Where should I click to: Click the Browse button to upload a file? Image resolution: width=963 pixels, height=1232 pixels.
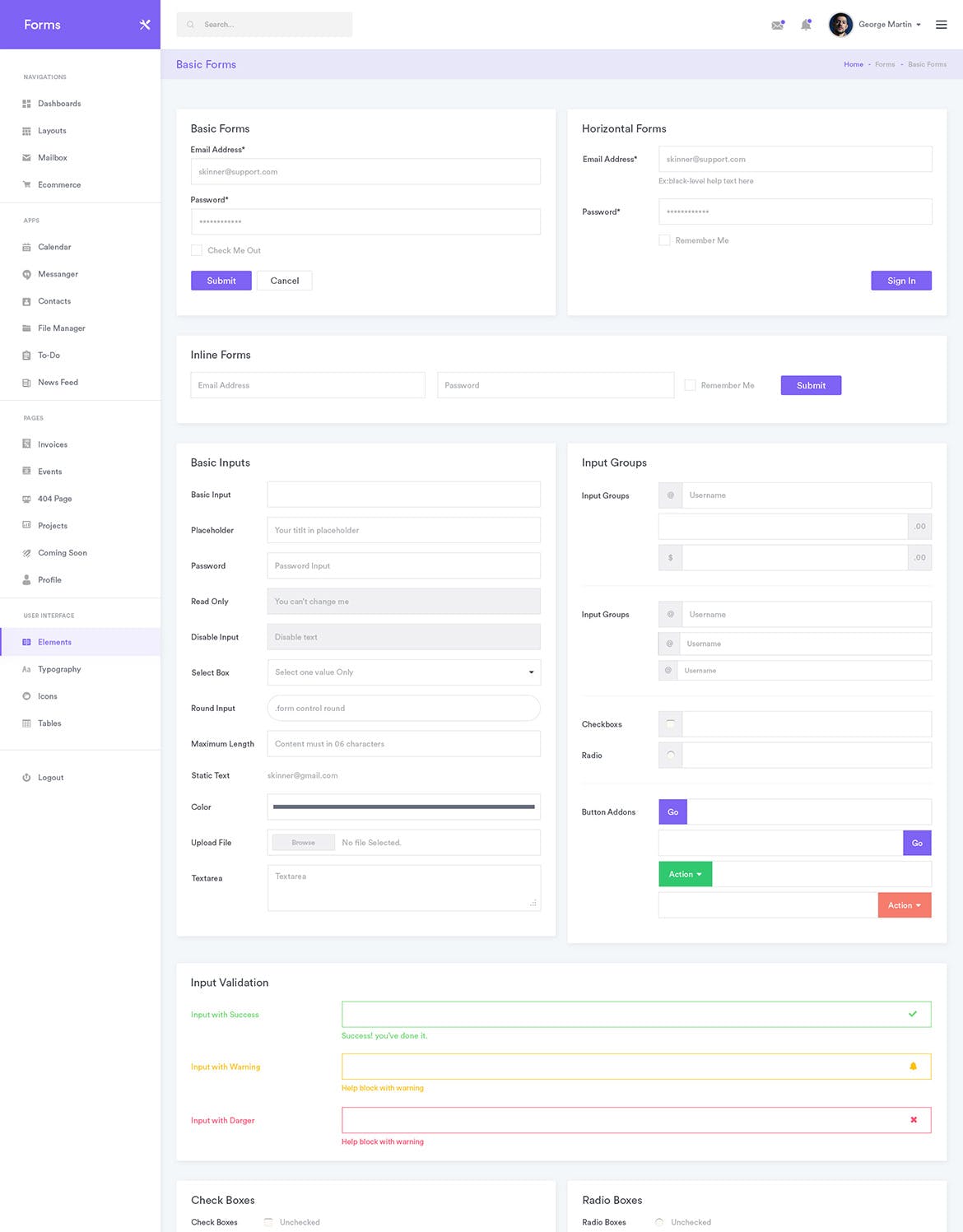click(x=302, y=842)
